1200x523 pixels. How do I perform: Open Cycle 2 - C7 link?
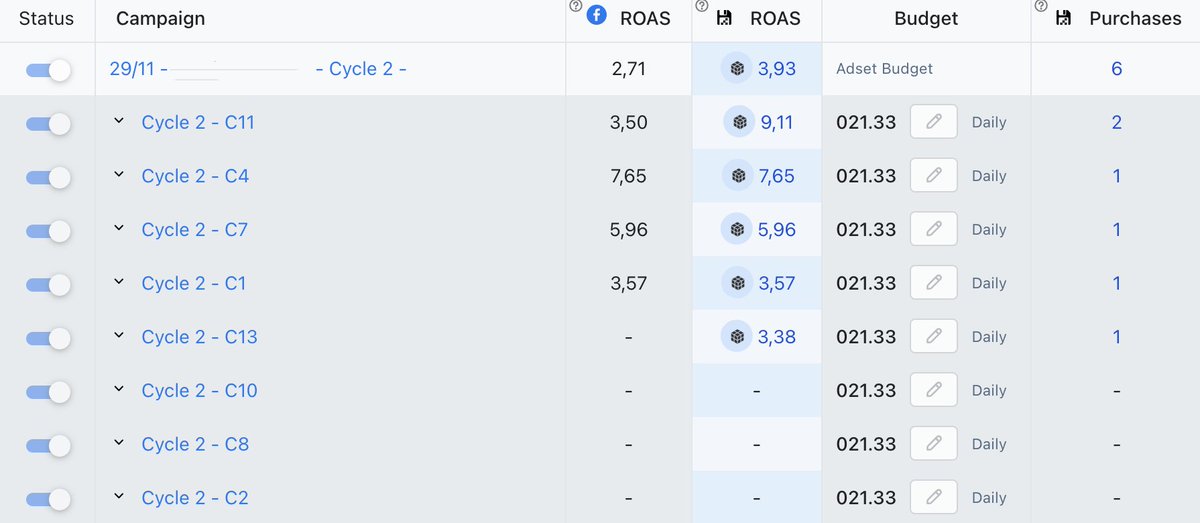click(194, 230)
